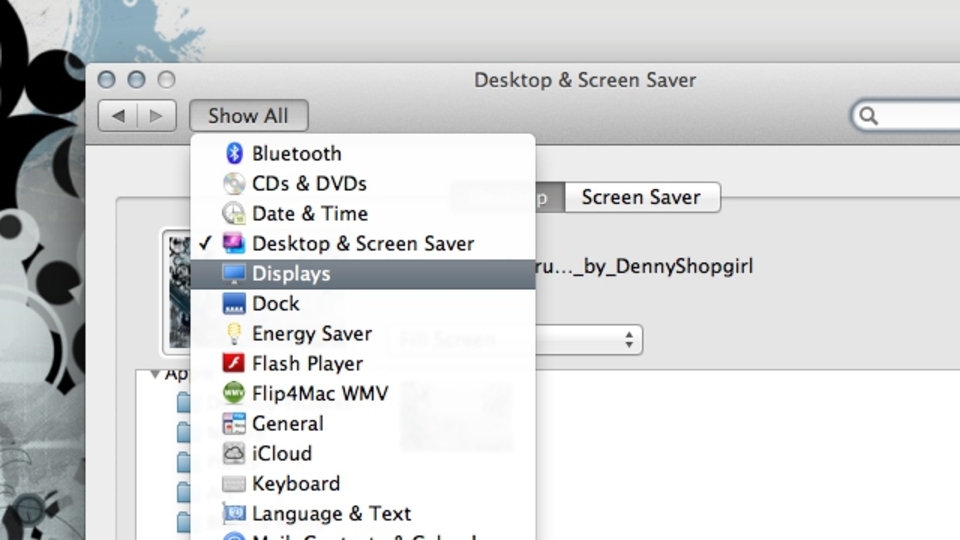Screen dimensions: 960x540
Task: Select iCloud in the menu
Action: 363,453
